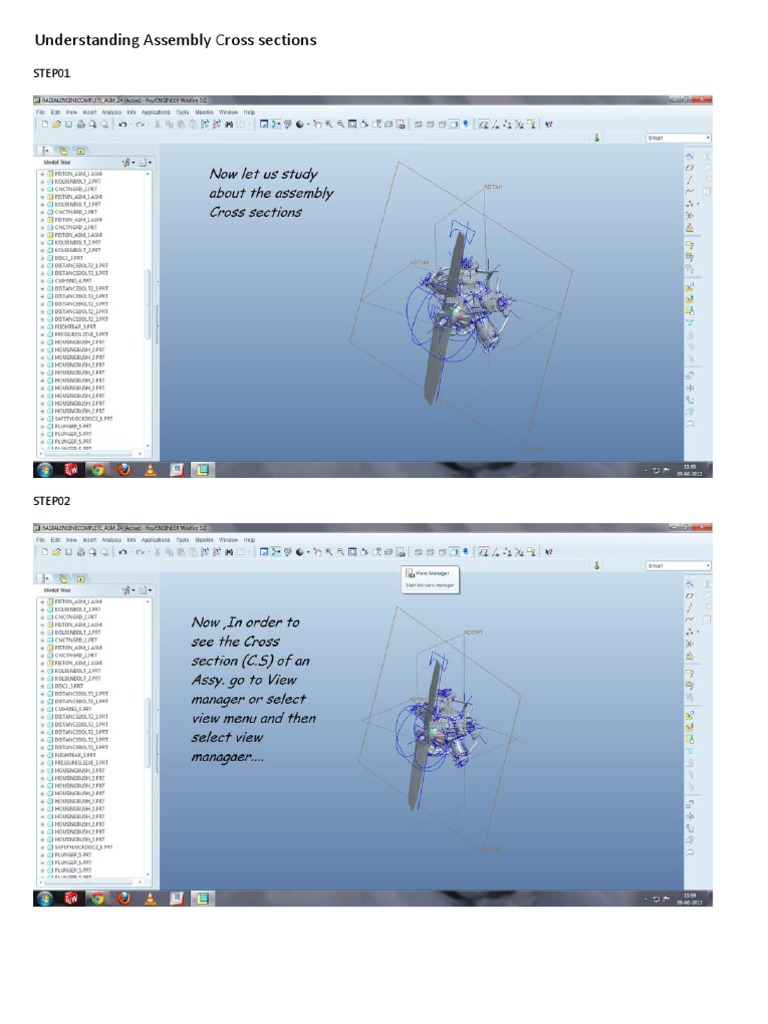Image resolution: width=768 pixels, height=1024 pixels.
Task: Click the Print icon in STEP01 screenshot
Action: pos(81,124)
